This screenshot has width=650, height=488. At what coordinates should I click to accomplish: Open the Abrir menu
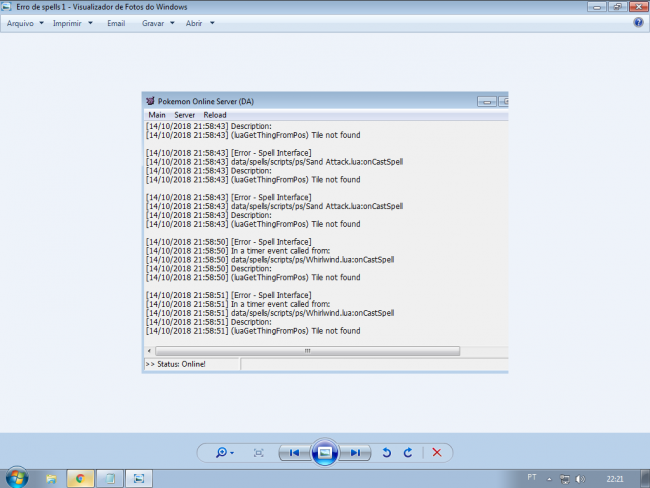tap(194, 23)
